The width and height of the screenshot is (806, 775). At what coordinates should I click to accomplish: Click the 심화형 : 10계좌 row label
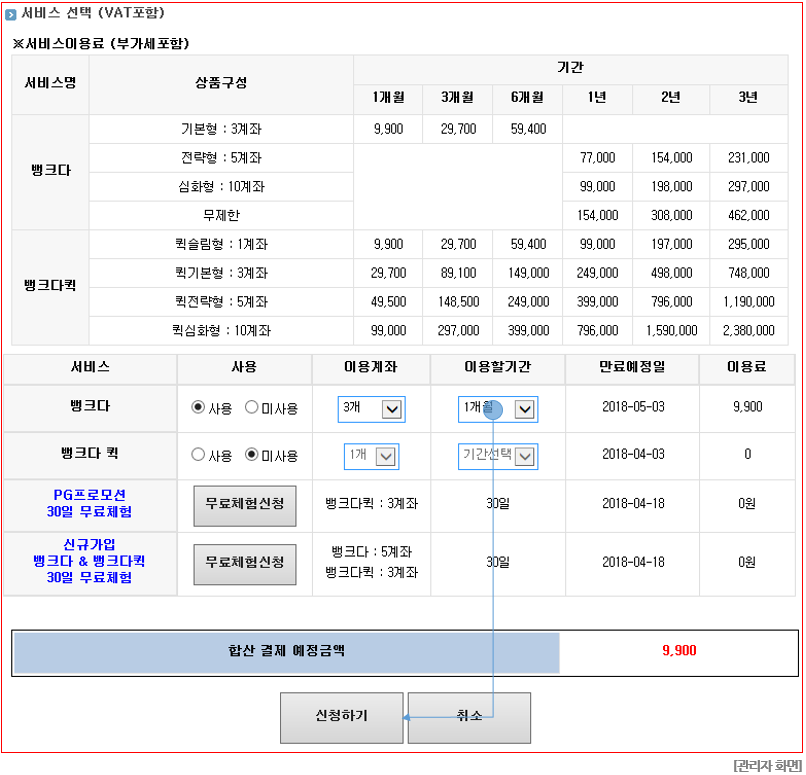221,187
